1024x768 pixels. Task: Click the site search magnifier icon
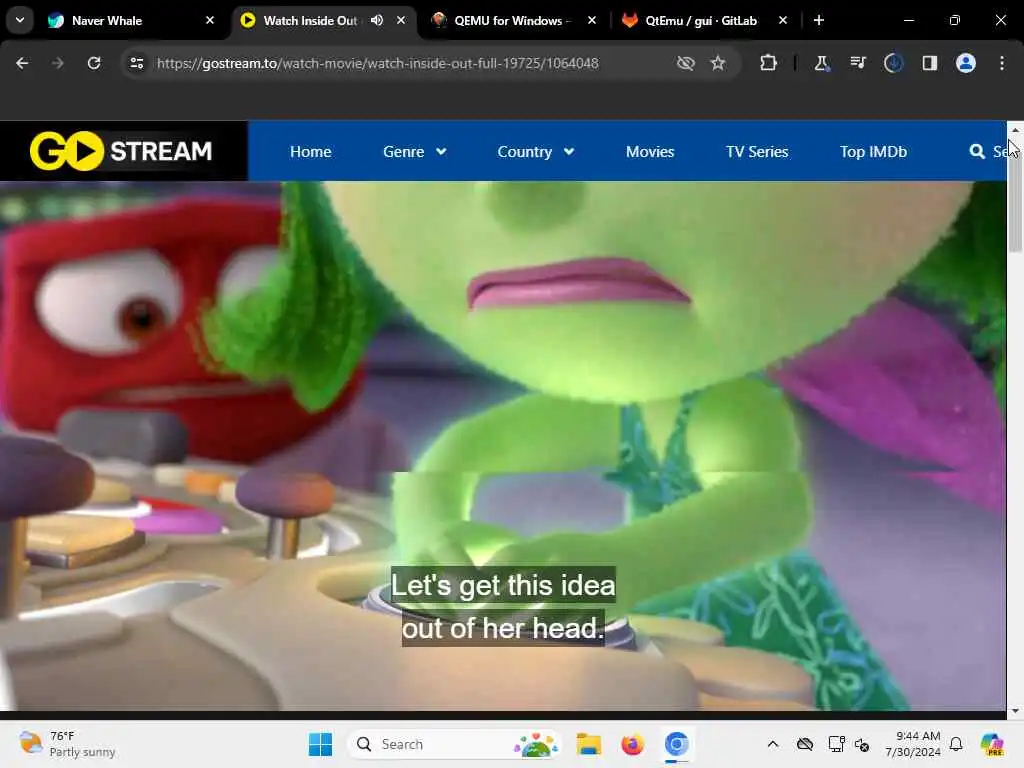coord(977,152)
